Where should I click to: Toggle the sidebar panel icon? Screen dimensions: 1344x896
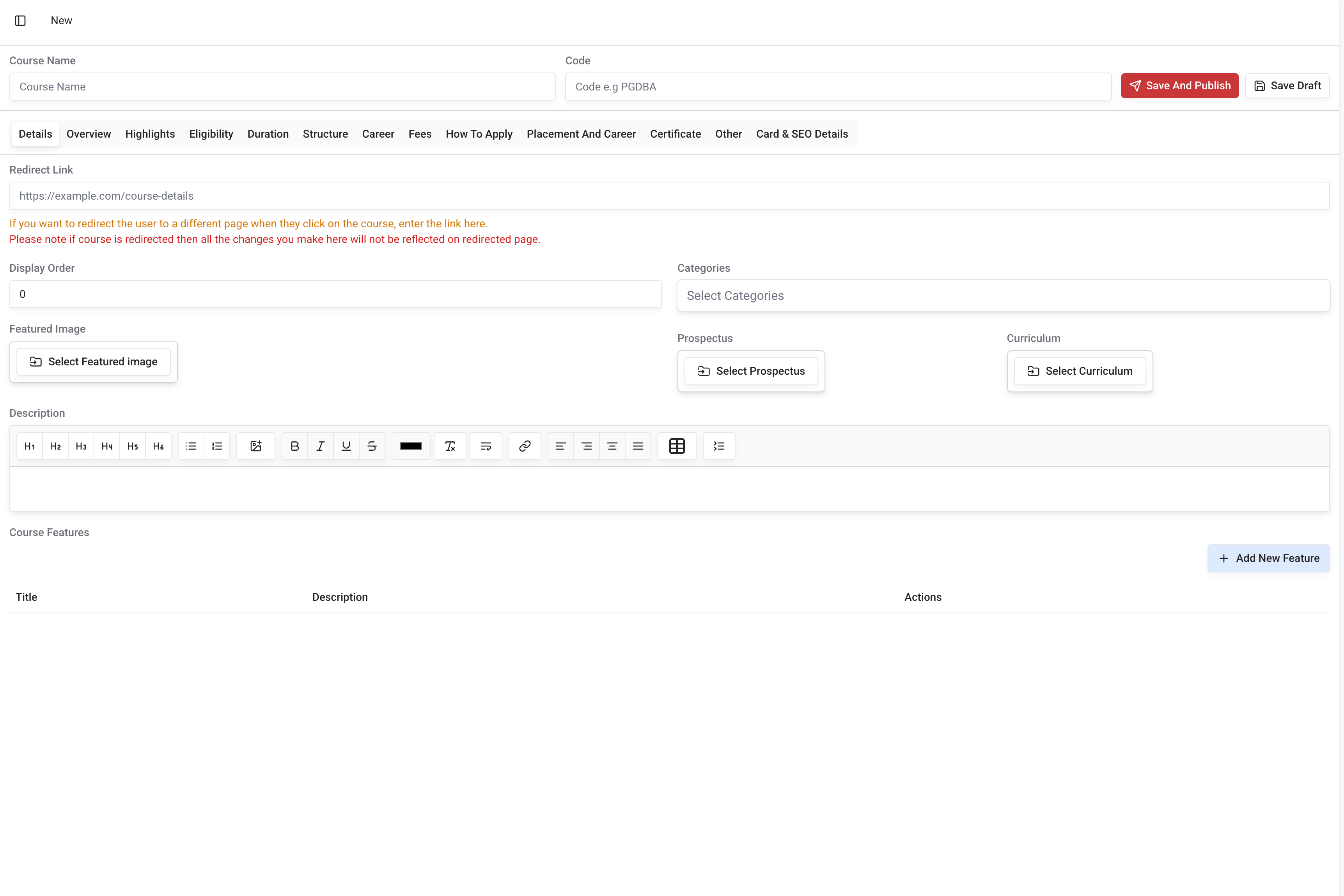click(21, 21)
